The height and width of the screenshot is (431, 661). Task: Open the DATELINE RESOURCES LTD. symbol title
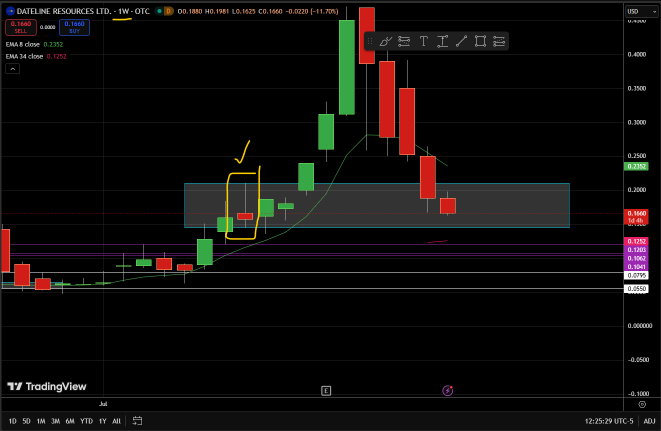pyautogui.click(x=64, y=11)
